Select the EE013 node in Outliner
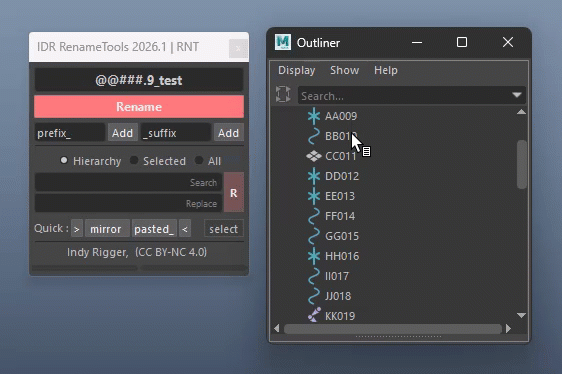Screen dimensions: 562x374 tap(340, 196)
